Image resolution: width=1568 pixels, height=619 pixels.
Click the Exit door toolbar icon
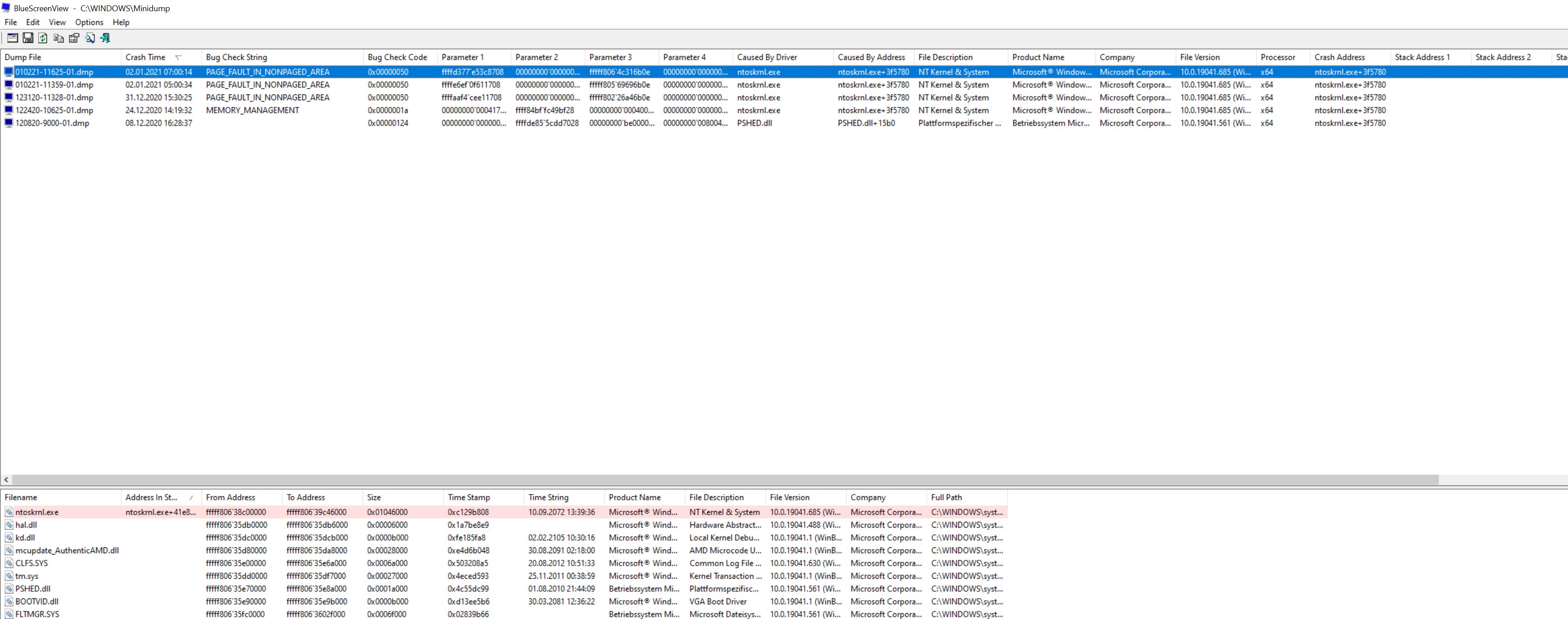tap(105, 39)
